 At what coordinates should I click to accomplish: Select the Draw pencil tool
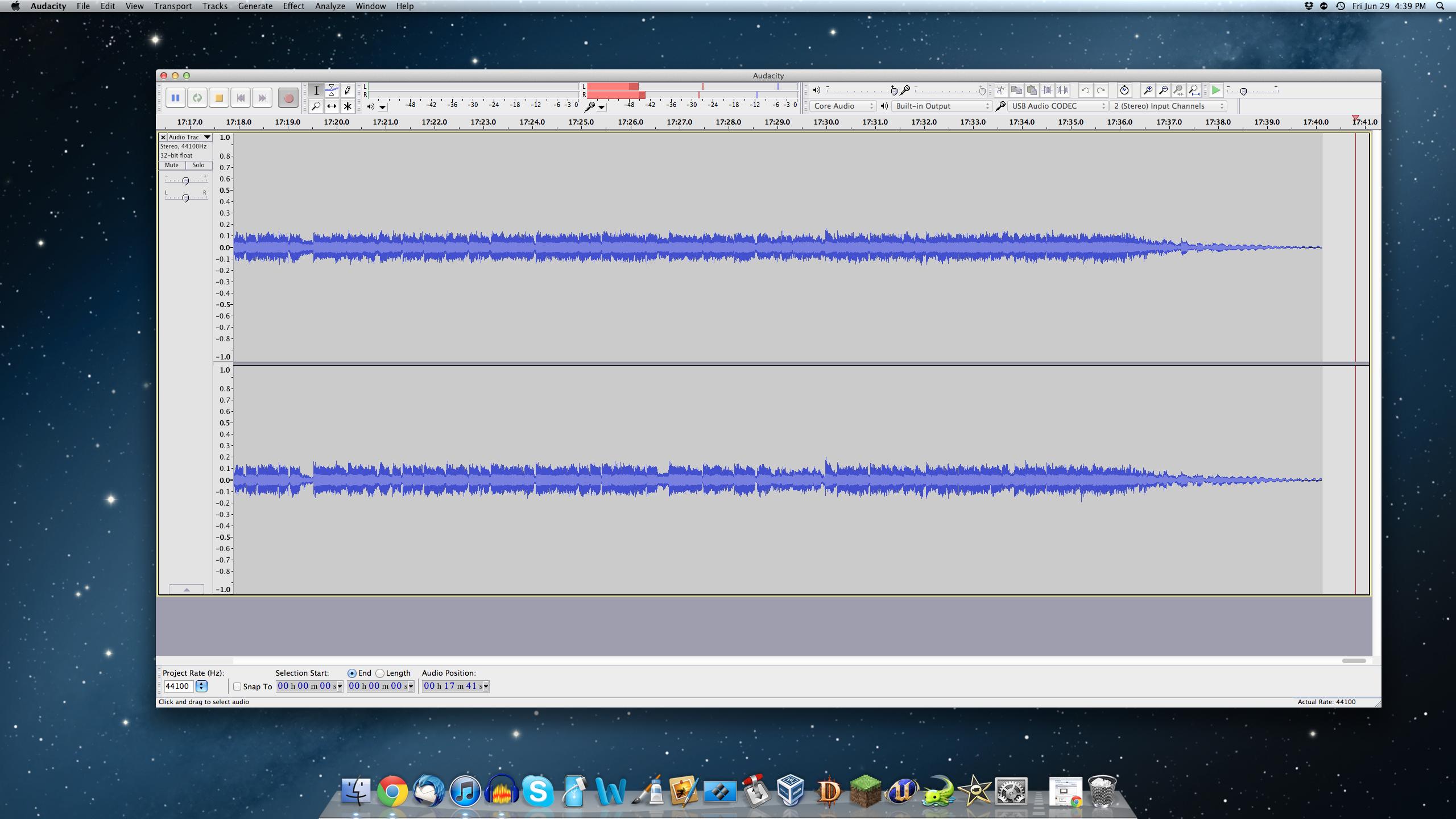347,90
